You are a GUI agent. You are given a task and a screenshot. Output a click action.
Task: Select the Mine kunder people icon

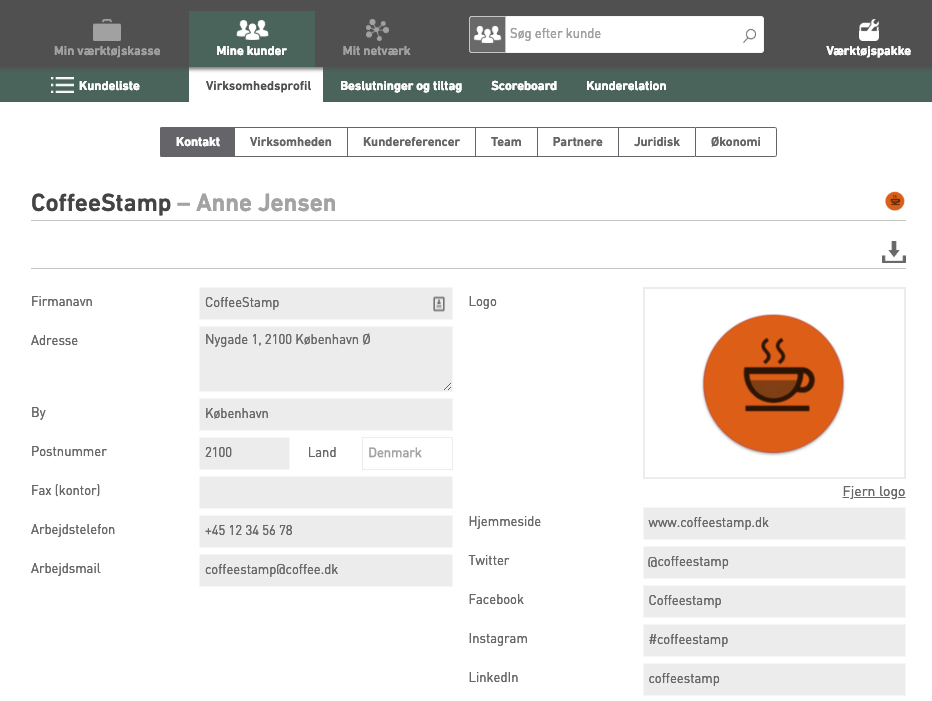point(252,29)
